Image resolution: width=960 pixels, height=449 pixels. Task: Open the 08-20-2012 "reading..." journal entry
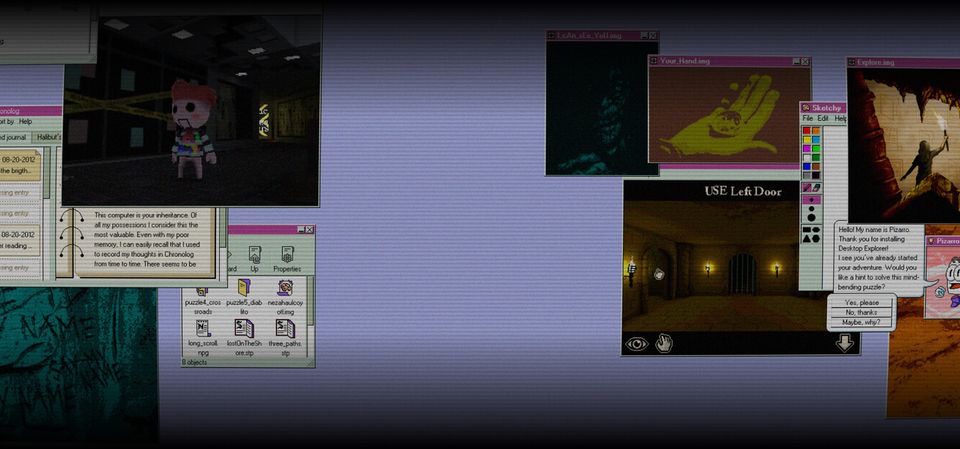[x=20, y=240]
